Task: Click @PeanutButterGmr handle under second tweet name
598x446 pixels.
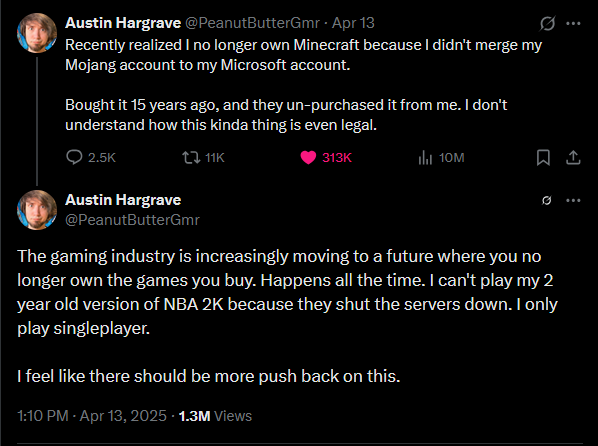Action: [x=132, y=220]
